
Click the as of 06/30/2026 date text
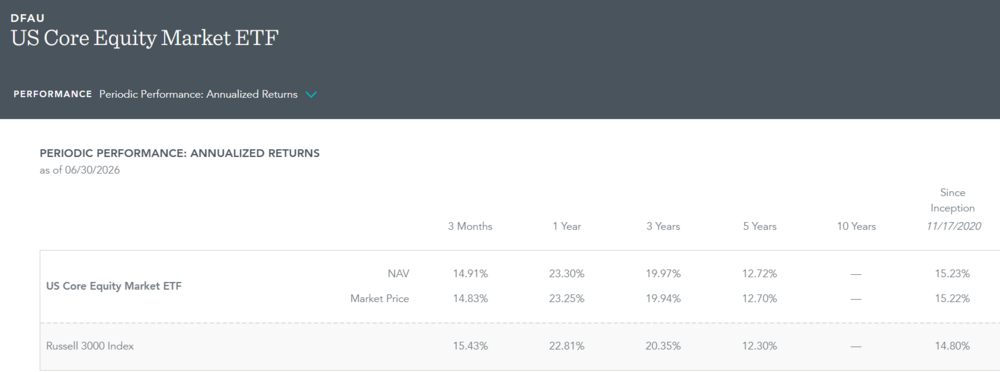pos(80,170)
